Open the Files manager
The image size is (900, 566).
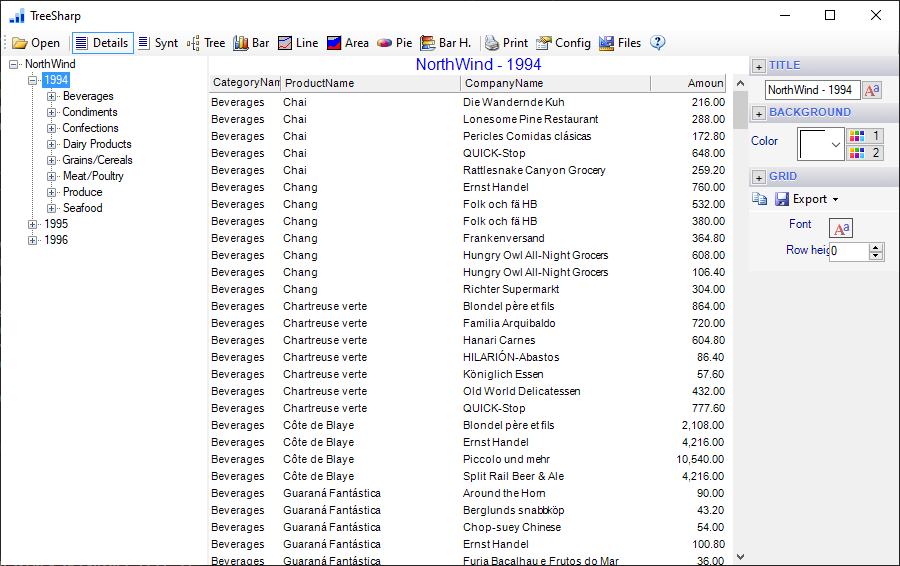[620, 43]
